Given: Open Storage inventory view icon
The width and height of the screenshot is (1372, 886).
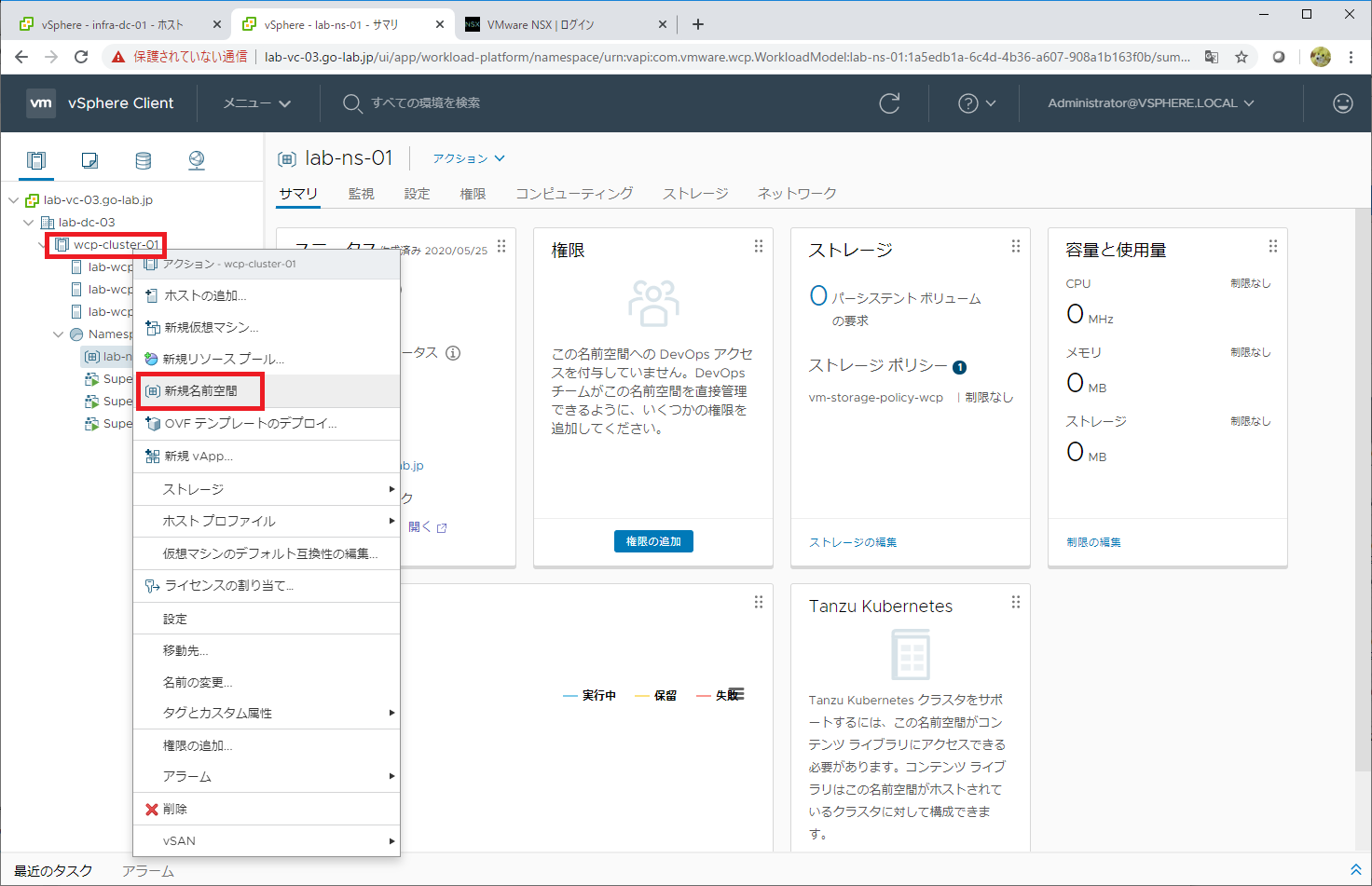Looking at the screenshot, I should (143, 160).
